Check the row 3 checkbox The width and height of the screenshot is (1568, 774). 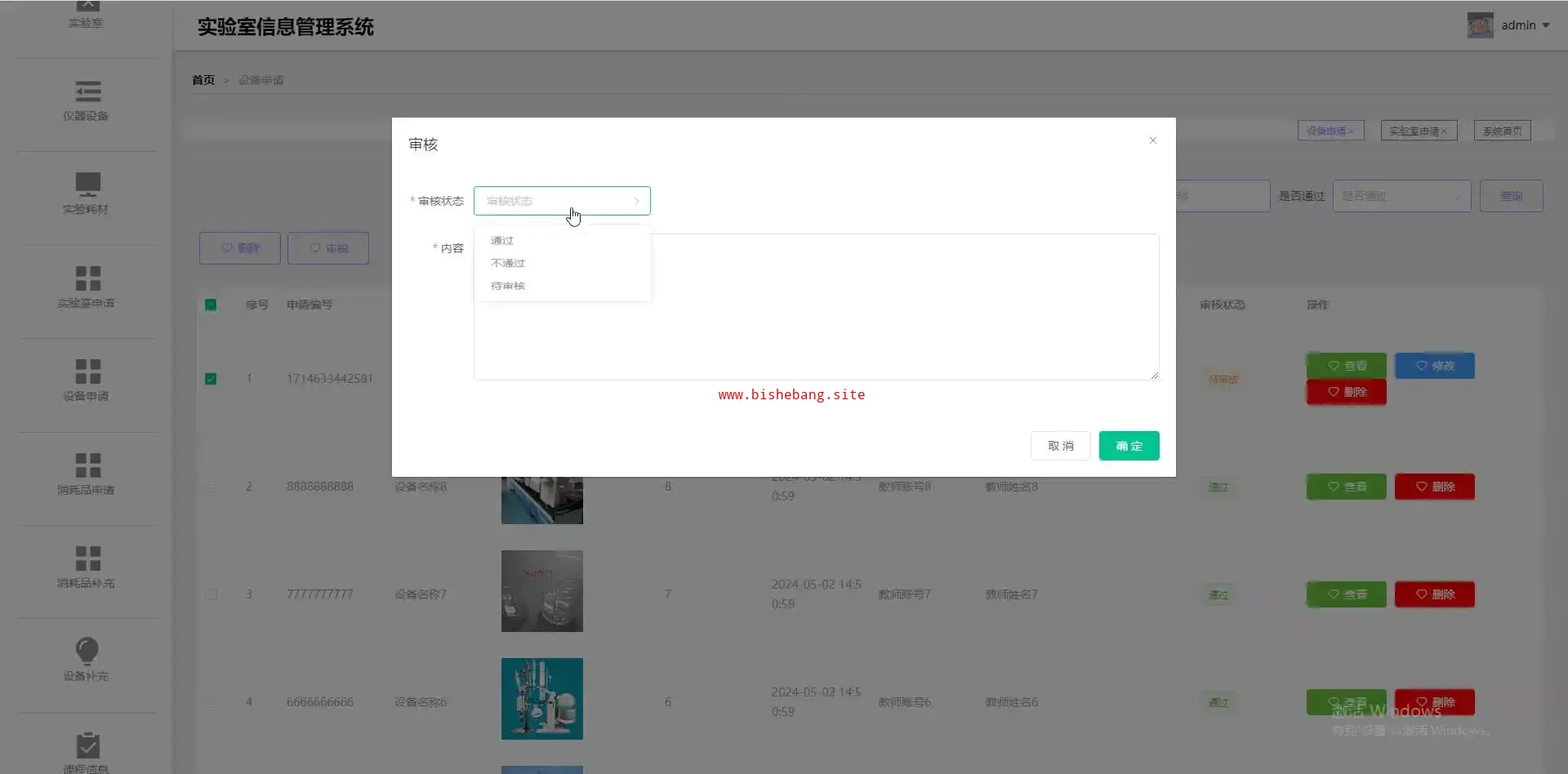[212, 594]
